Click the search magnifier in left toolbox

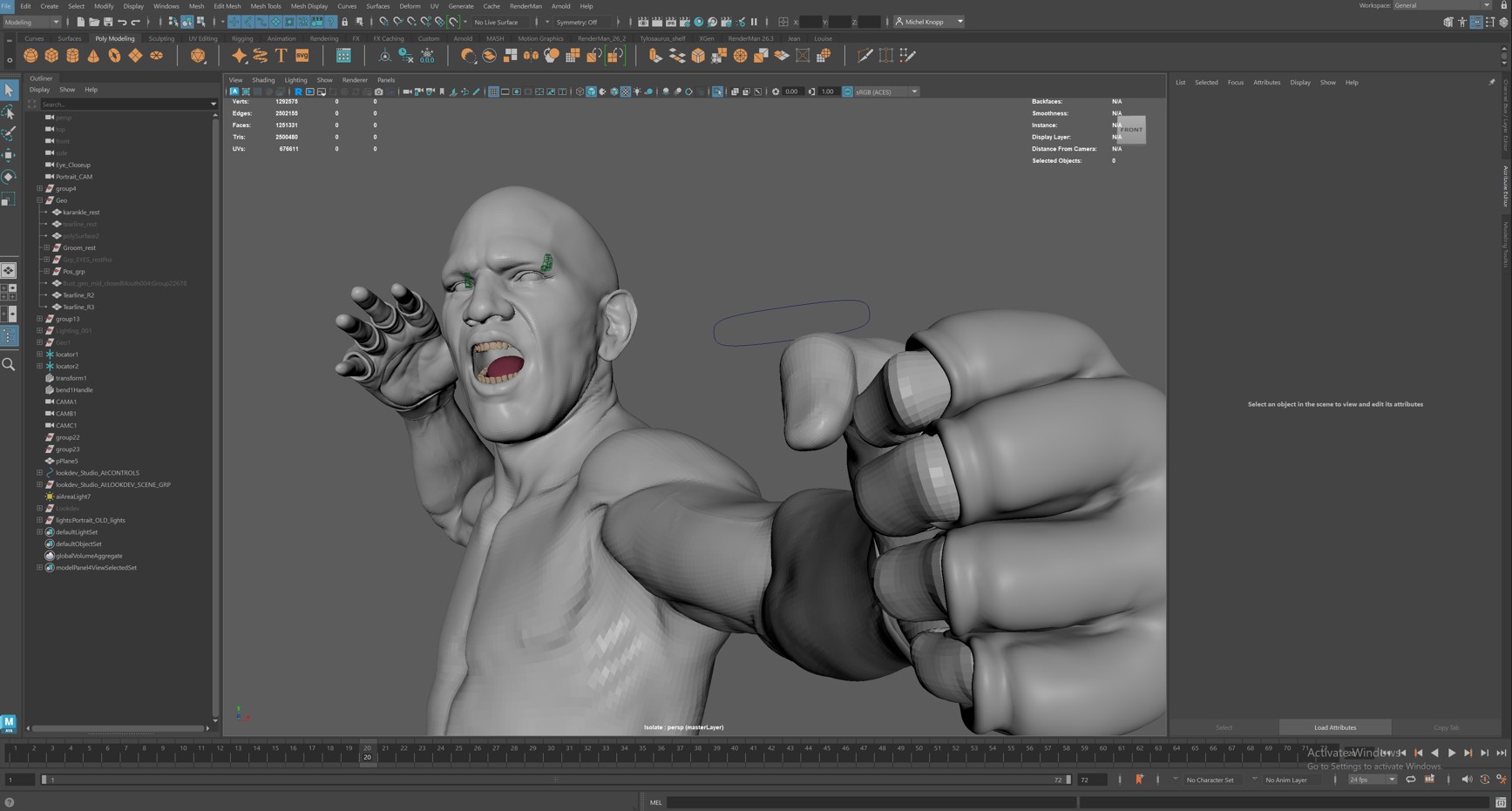9,364
